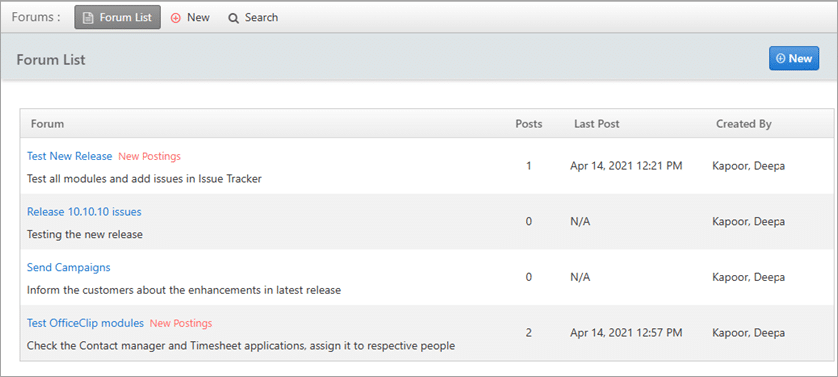Click the Apr 14, 2021 12:57 PM cell
The height and width of the screenshot is (377, 838).
[626, 333]
